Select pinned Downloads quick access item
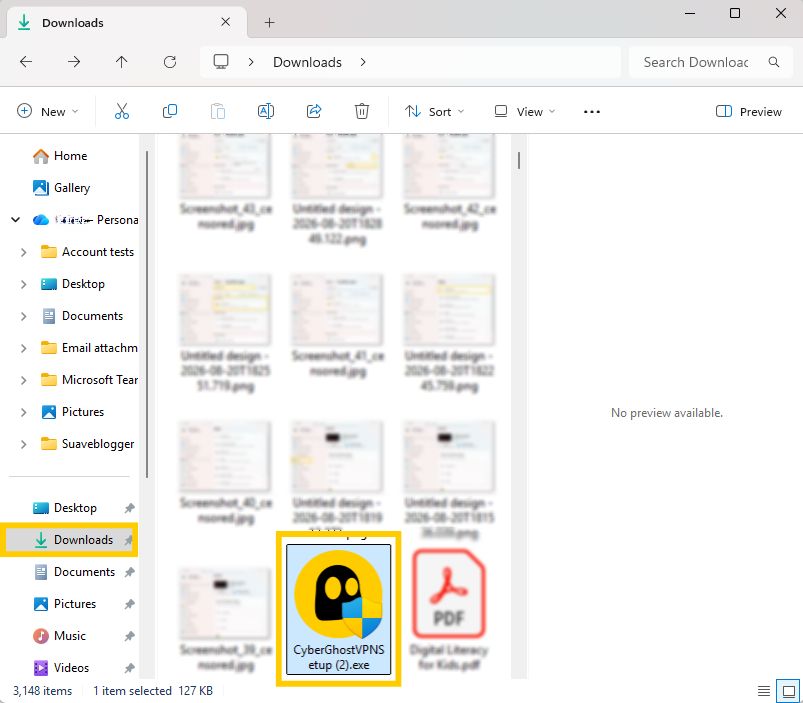This screenshot has width=803, height=703. coord(70,540)
